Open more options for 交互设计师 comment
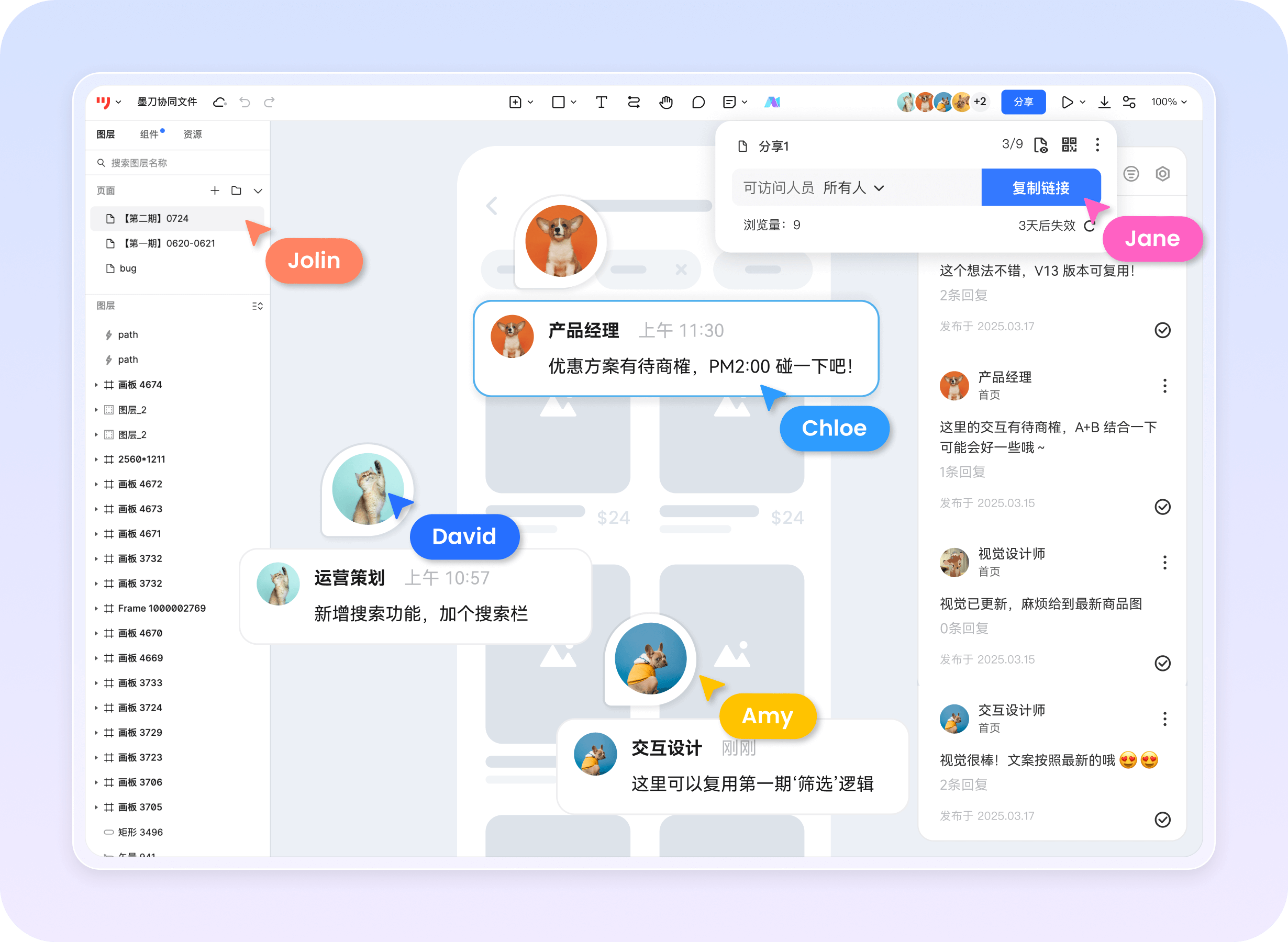1288x942 pixels. [1165, 719]
